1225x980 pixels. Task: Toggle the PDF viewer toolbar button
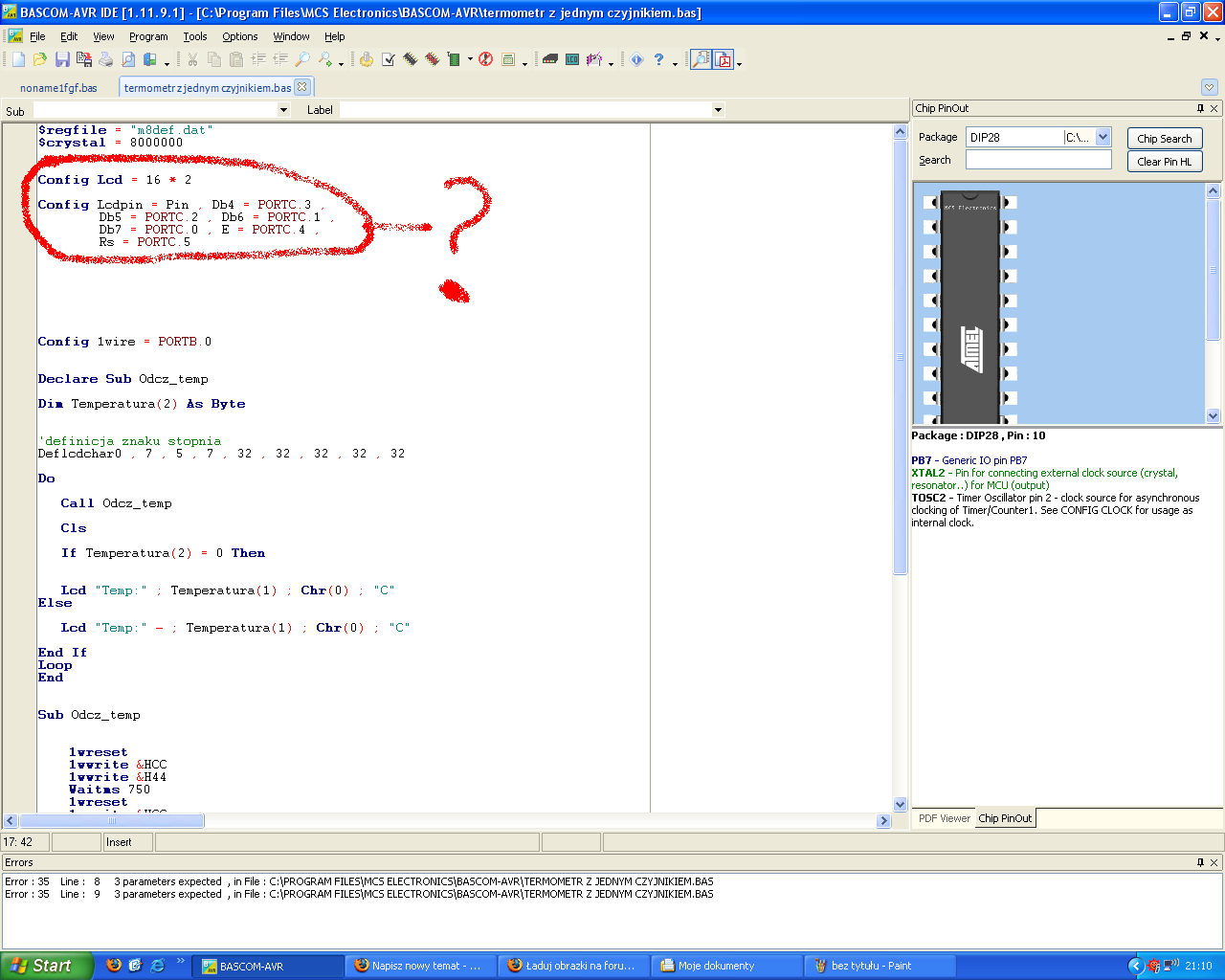724,59
